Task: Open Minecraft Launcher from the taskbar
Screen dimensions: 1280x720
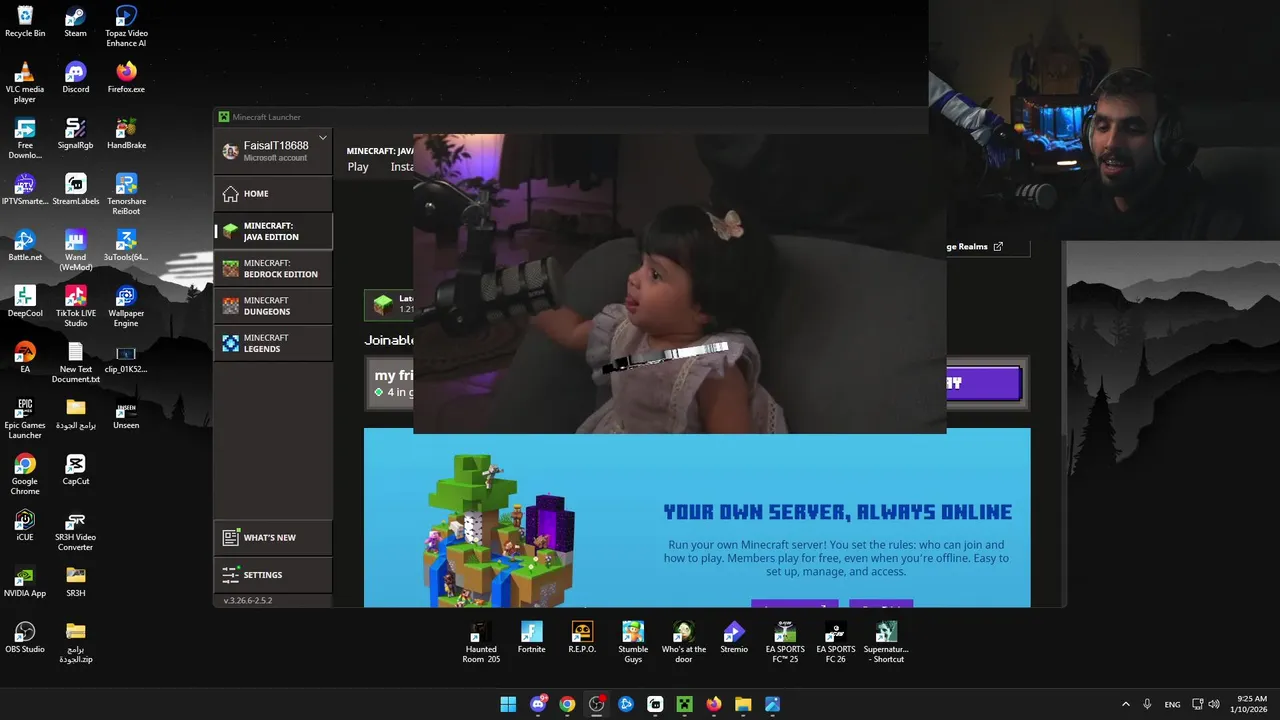Action: point(684,704)
